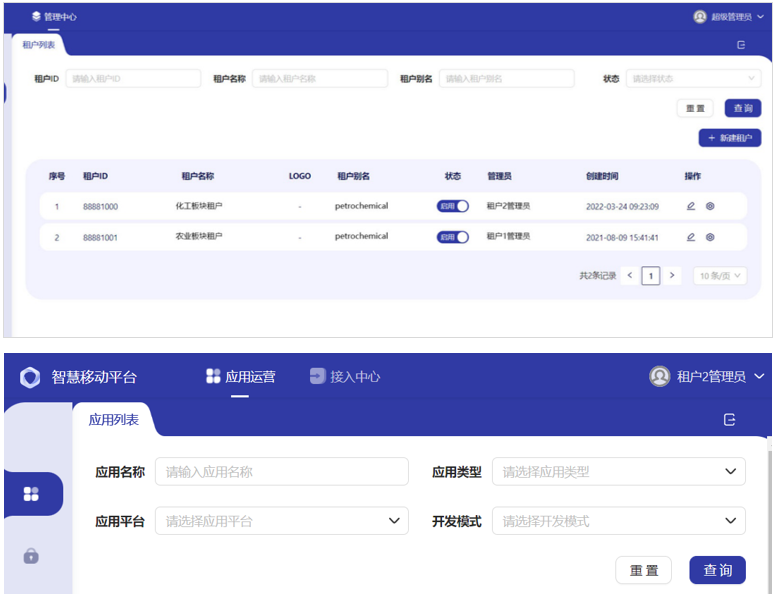Click settings icon for tenant 88881001 row
Viewport: 775px width, 598px height.
tap(710, 237)
